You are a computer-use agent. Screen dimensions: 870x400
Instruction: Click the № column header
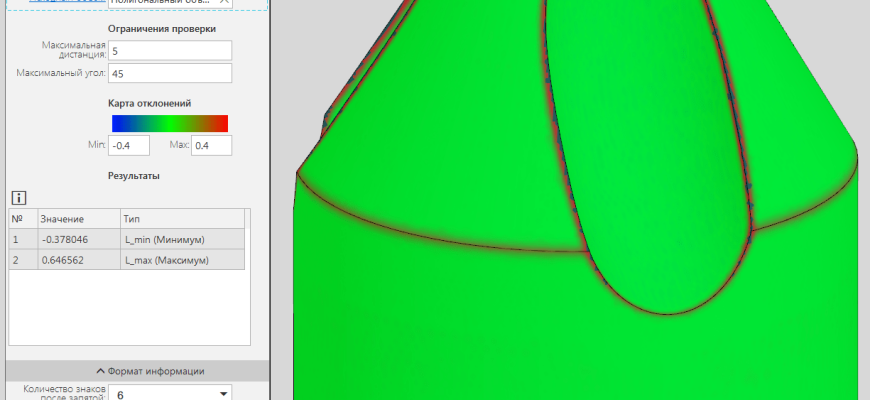click(x=21, y=219)
